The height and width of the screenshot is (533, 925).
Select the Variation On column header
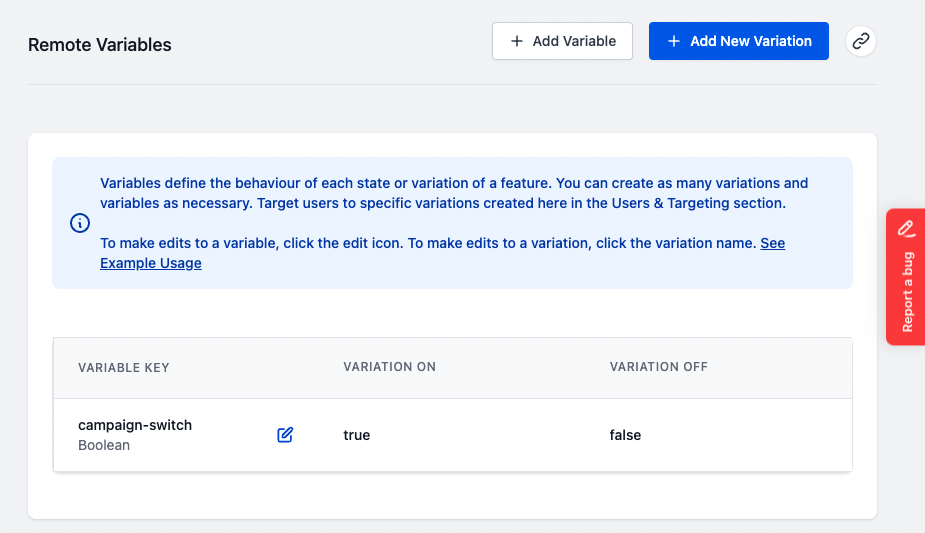tap(389, 367)
